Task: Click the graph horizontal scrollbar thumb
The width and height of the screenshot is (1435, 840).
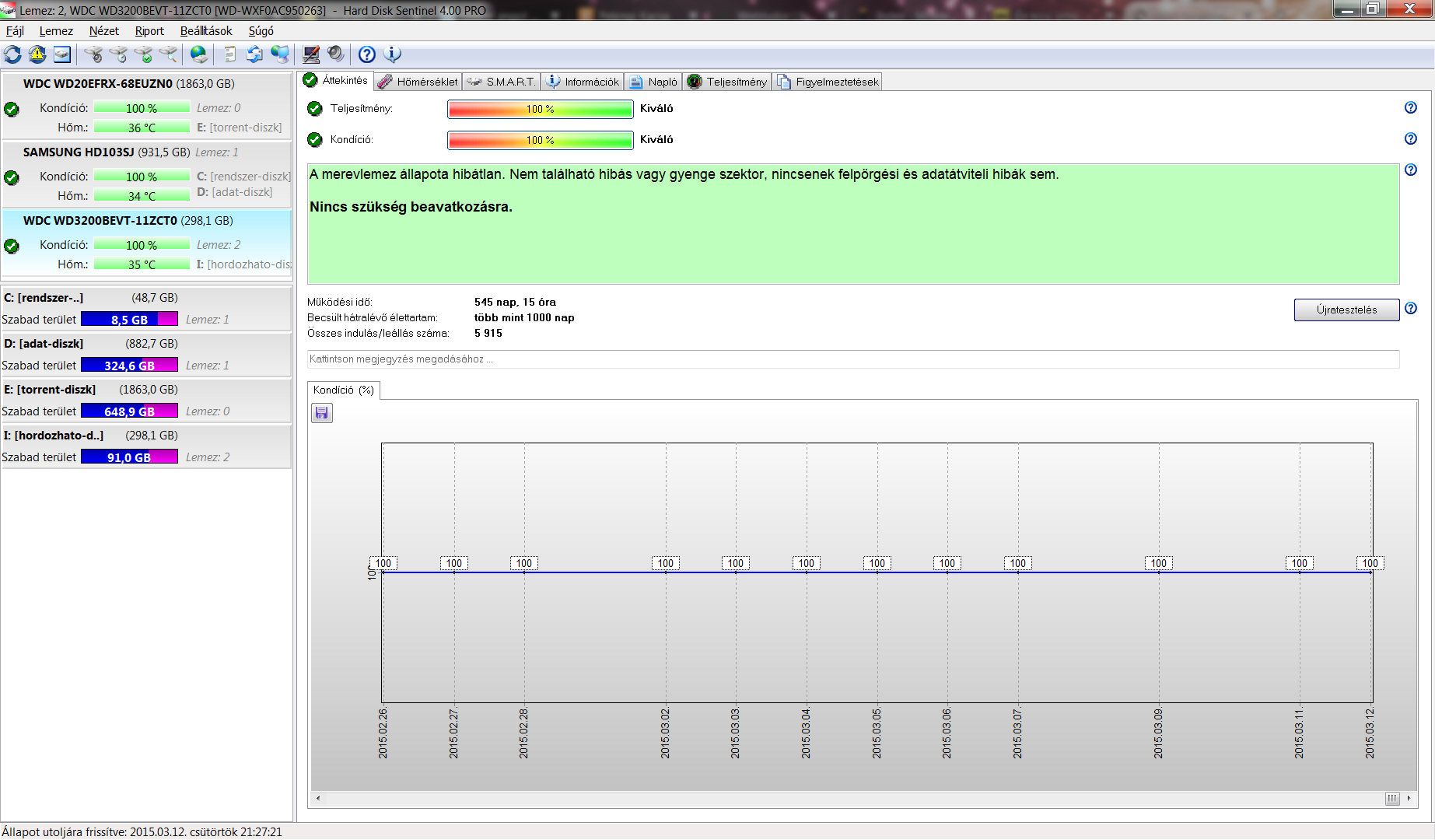Action: click(1392, 799)
